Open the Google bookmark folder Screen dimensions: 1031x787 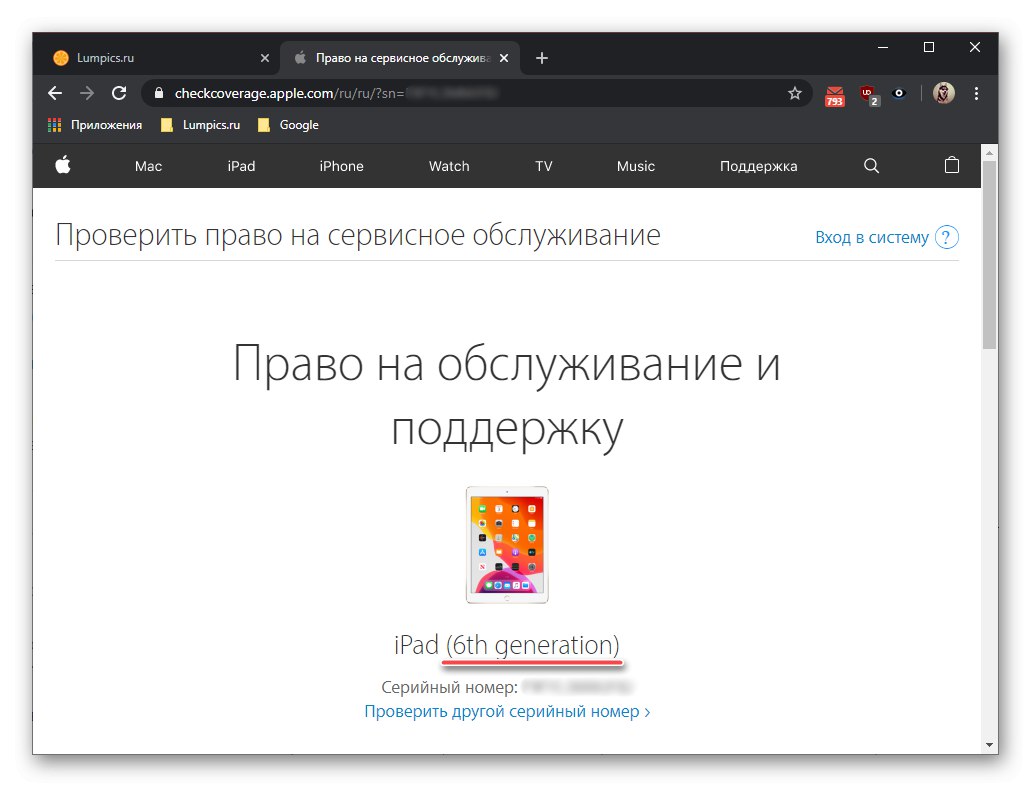(288, 125)
